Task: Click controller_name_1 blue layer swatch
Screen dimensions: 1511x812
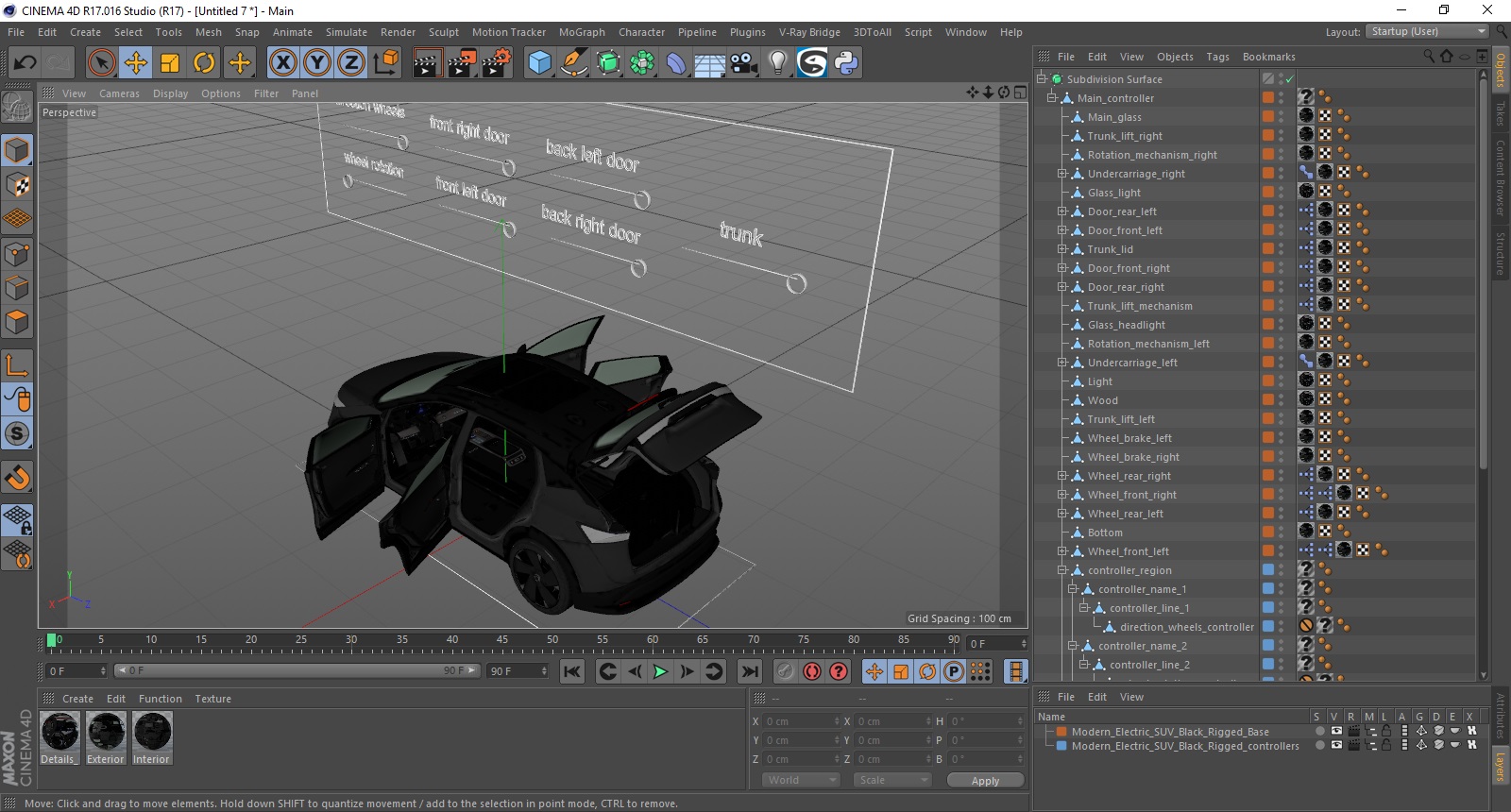Action: pos(1268,588)
